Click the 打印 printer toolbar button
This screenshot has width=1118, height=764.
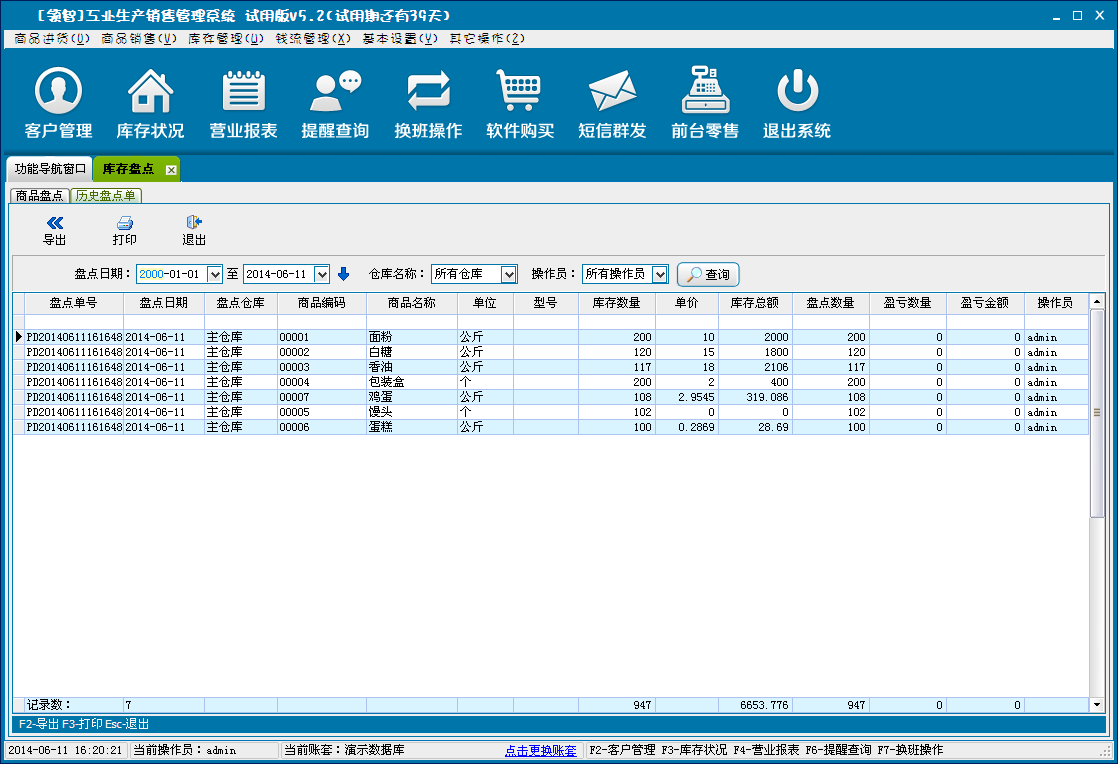pos(125,230)
